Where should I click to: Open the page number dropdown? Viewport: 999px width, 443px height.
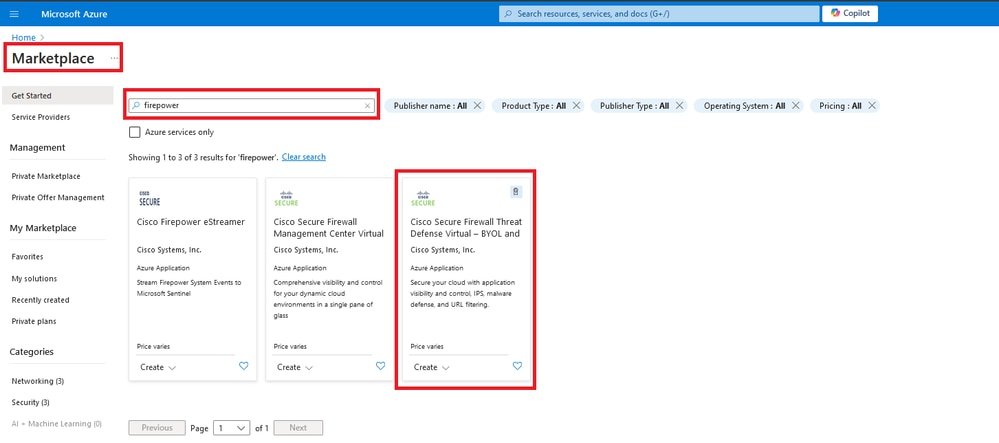pos(232,428)
